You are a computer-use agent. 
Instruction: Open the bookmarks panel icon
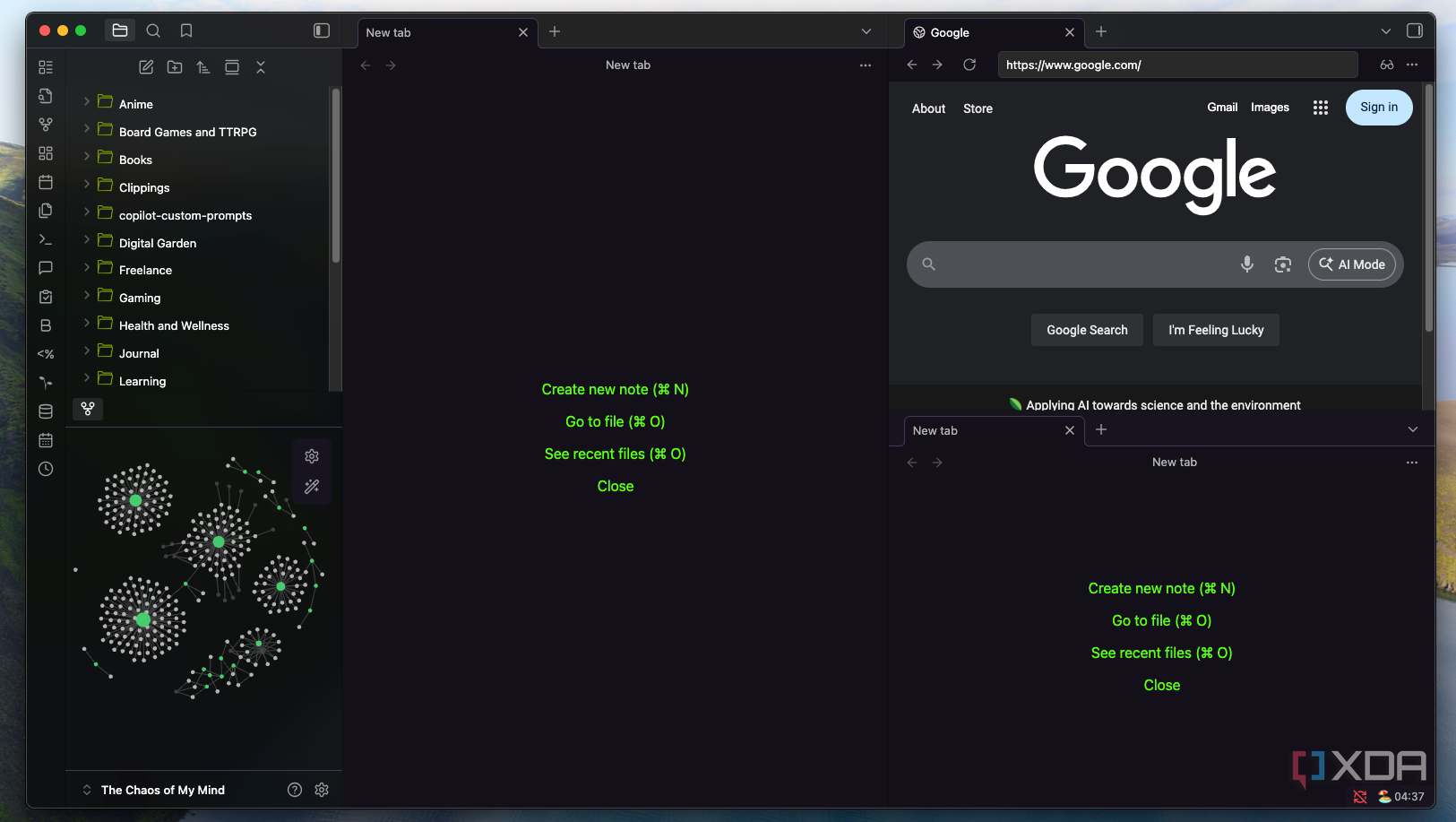click(186, 30)
